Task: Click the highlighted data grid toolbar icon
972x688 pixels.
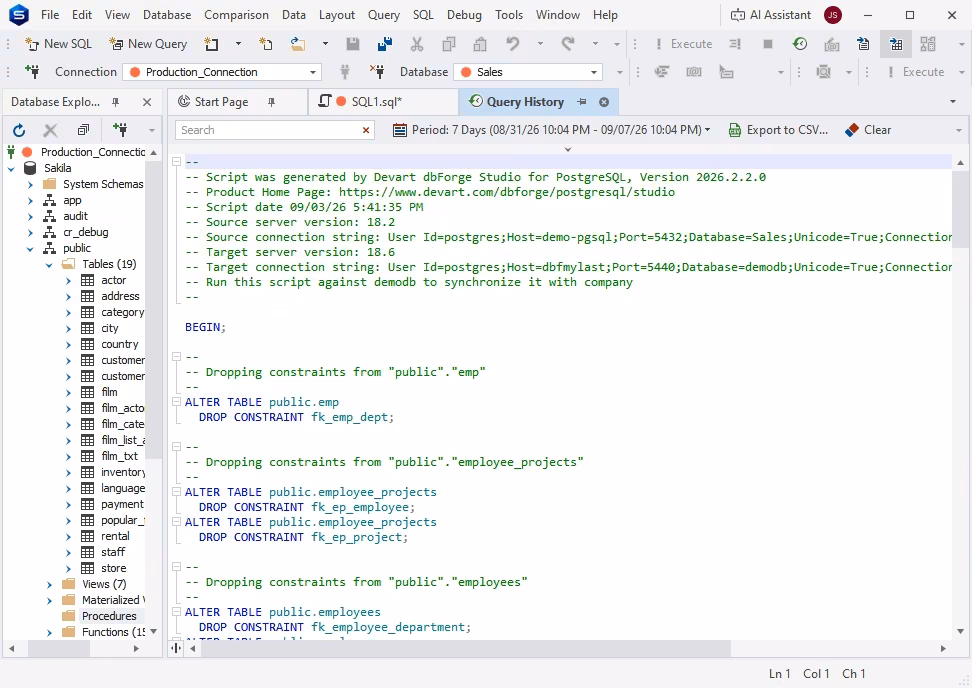Action: point(896,44)
